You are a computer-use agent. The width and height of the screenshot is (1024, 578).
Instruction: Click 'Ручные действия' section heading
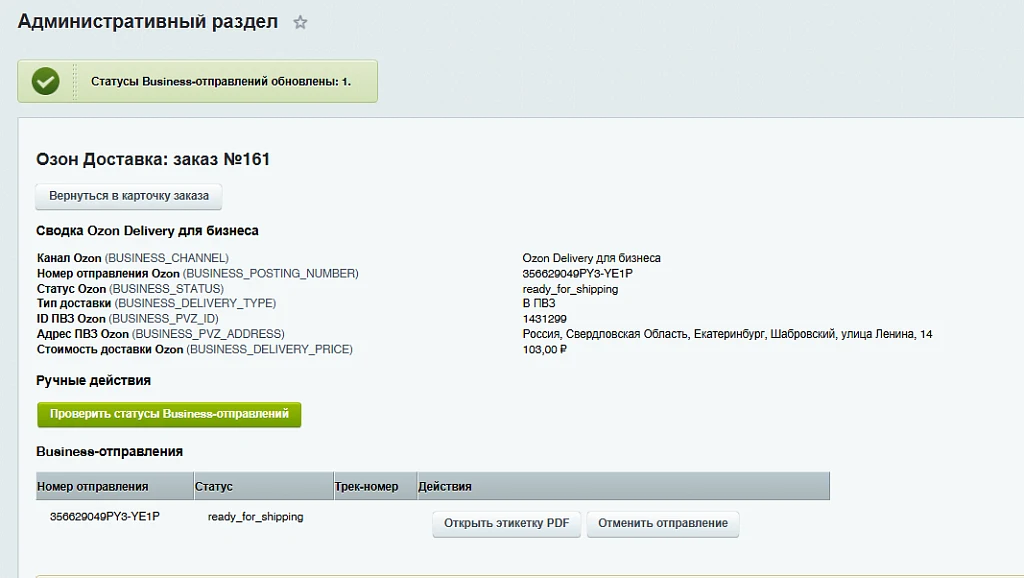pos(93,380)
